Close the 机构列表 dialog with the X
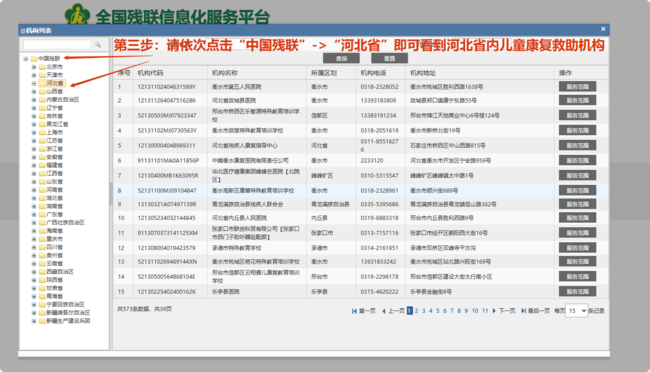Screen dimensions: 650x372 tap(603, 29)
